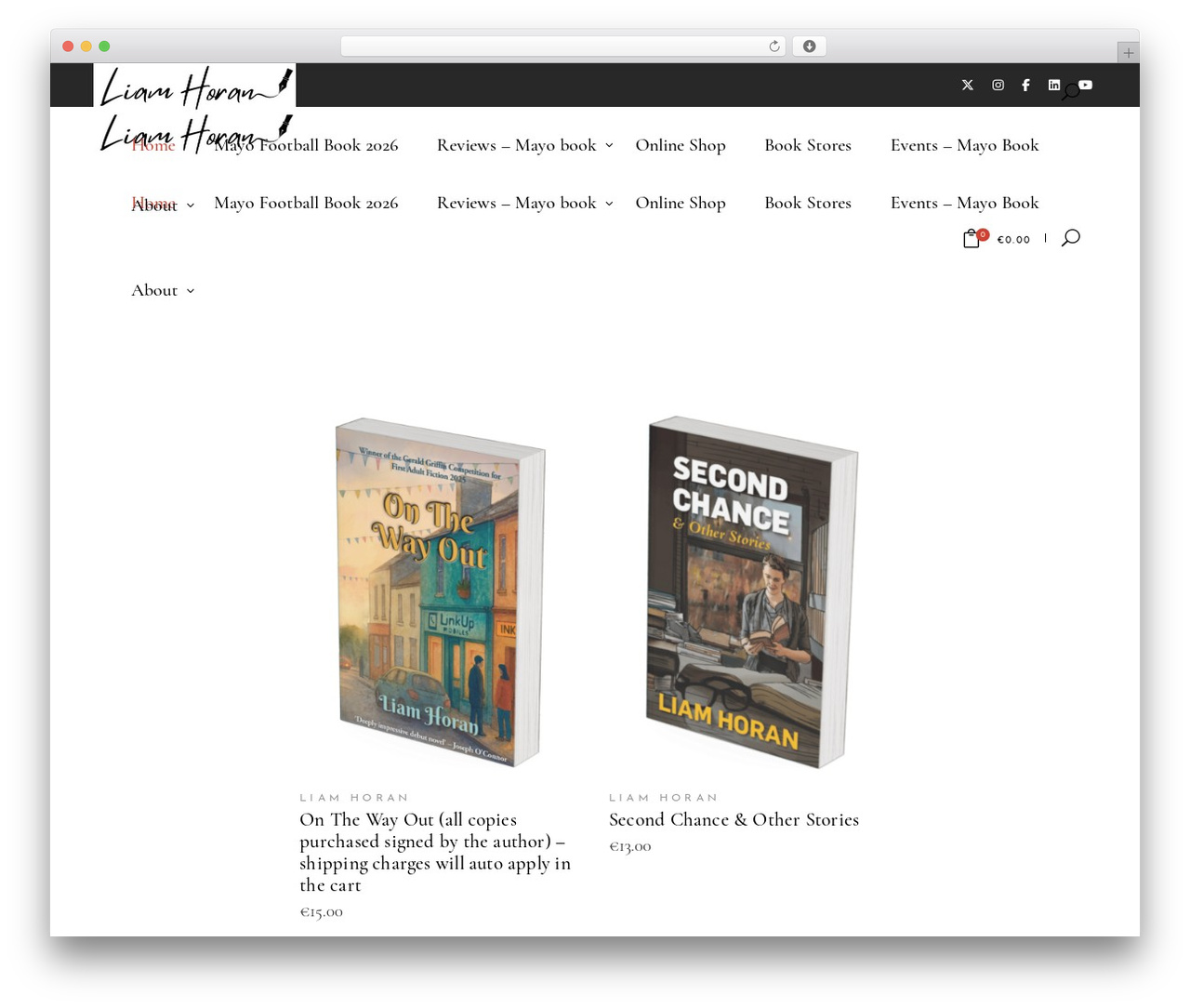
Task: Open Second Chance & Other Stories title link
Action: 734,819
